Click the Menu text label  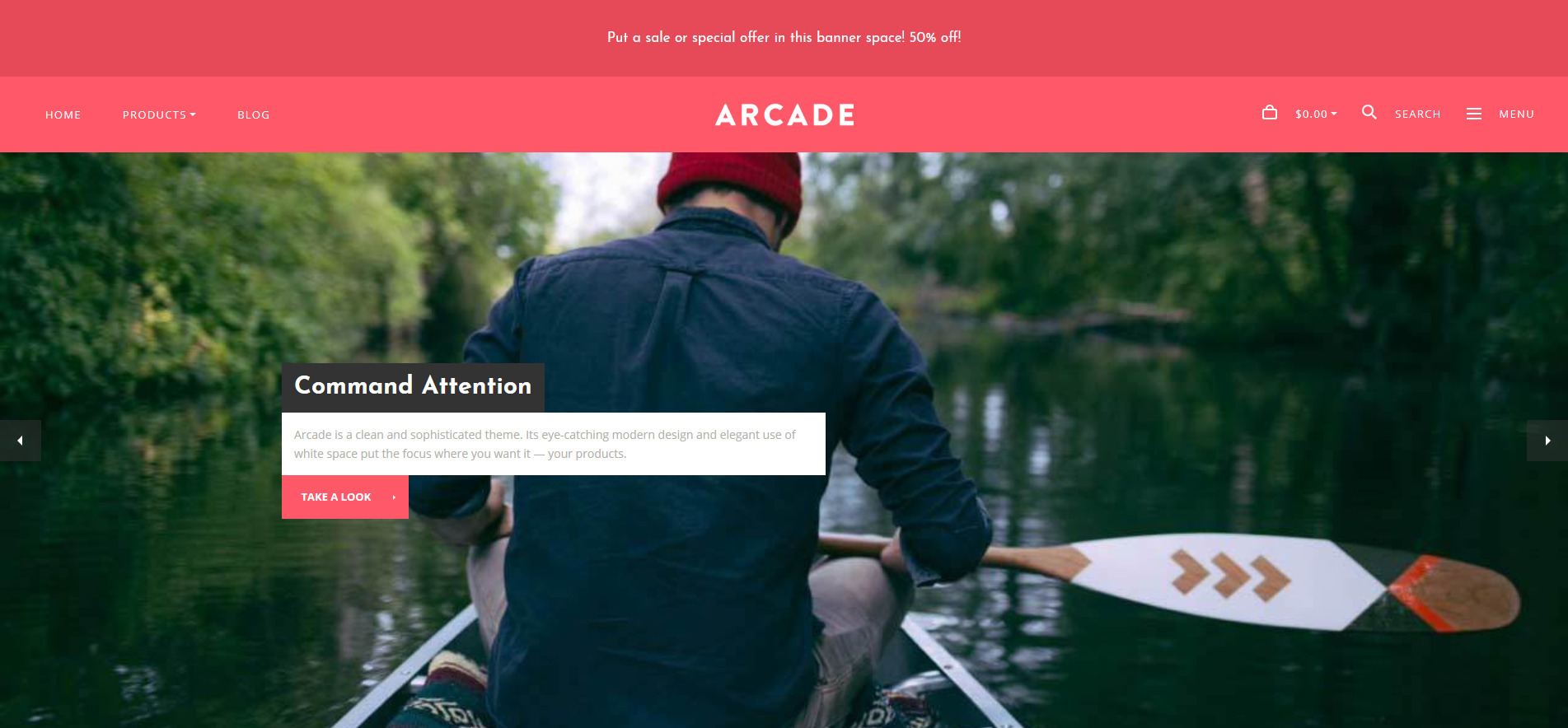[1516, 114]
